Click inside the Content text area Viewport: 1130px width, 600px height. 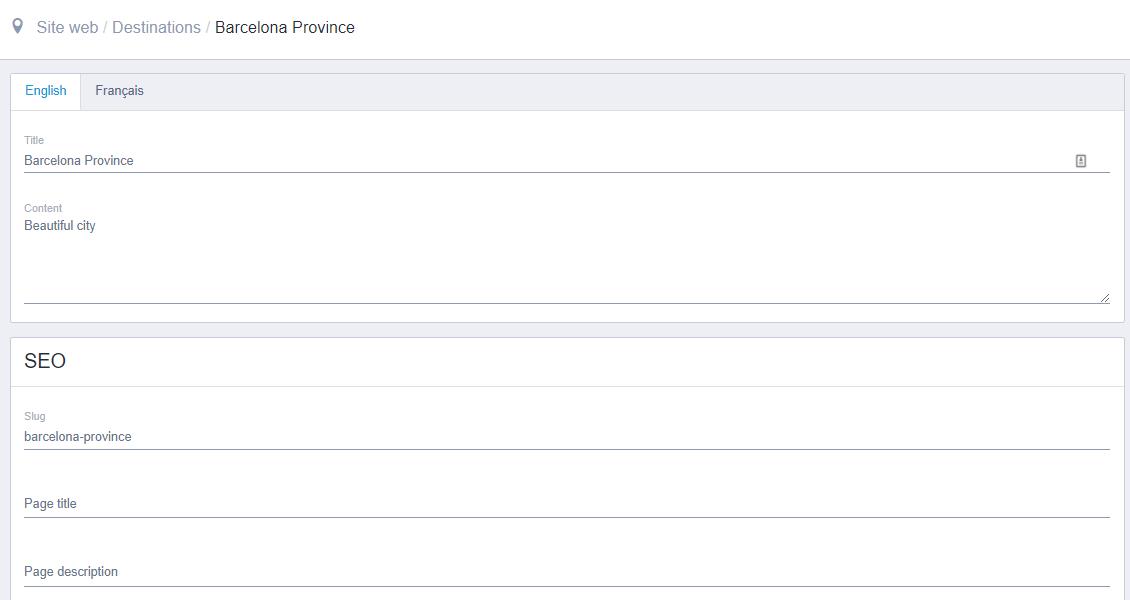(560, 258)
